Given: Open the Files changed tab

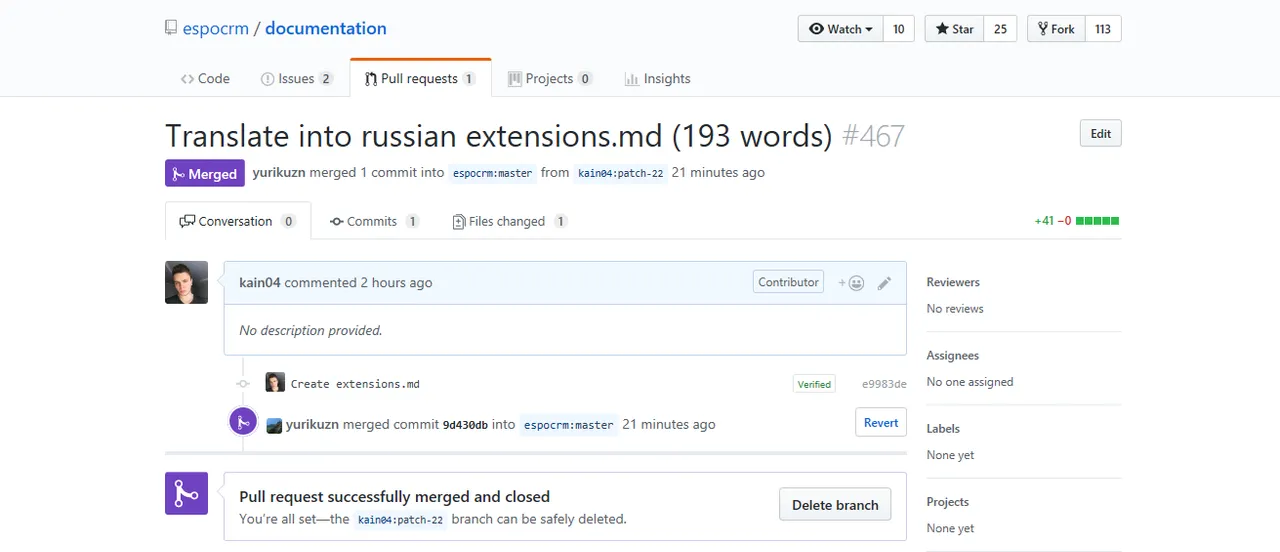Looking at the screenshot, I should click(509, 221).
